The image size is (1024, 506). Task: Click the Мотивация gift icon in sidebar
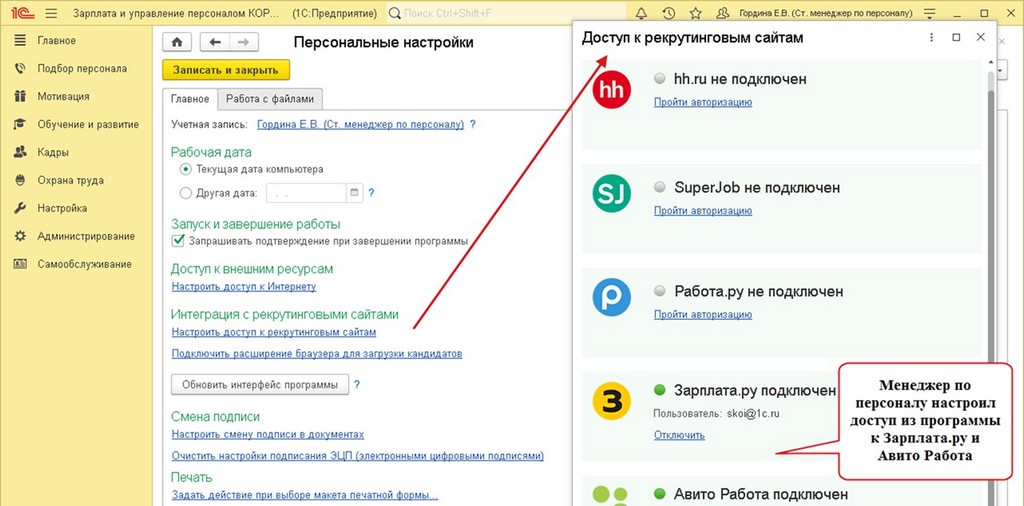(20, 97)
